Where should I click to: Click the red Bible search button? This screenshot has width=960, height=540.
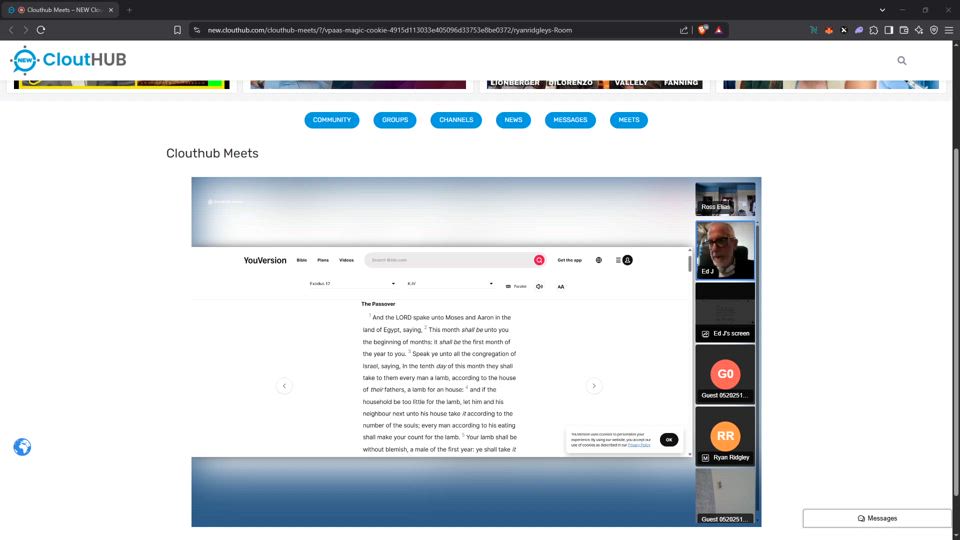[539, 260]
